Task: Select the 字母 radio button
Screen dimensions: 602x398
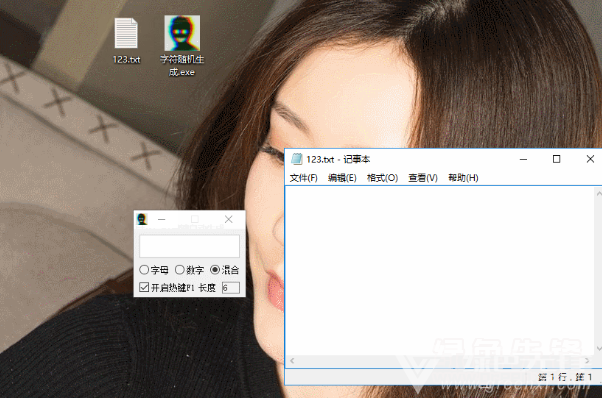Action: tap(154, 270)
